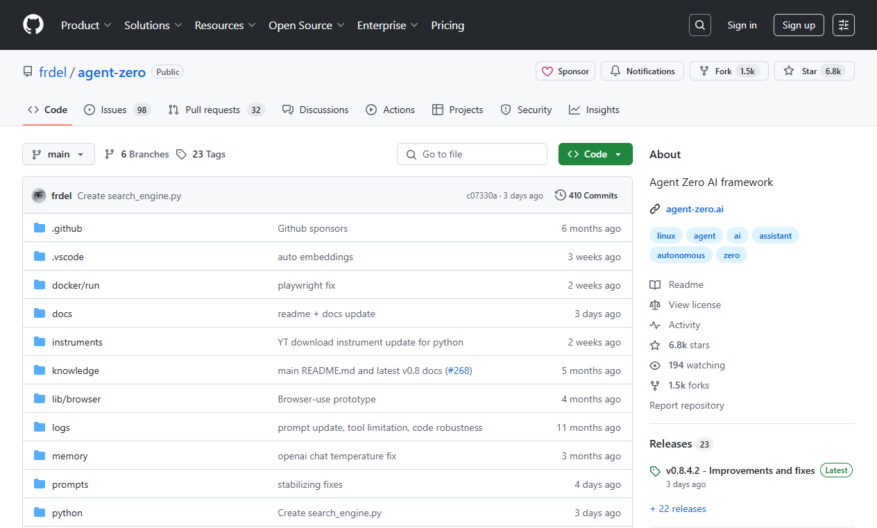877x528 pixels.
Task: Click the Sign in link
Action: pos(742,25)
